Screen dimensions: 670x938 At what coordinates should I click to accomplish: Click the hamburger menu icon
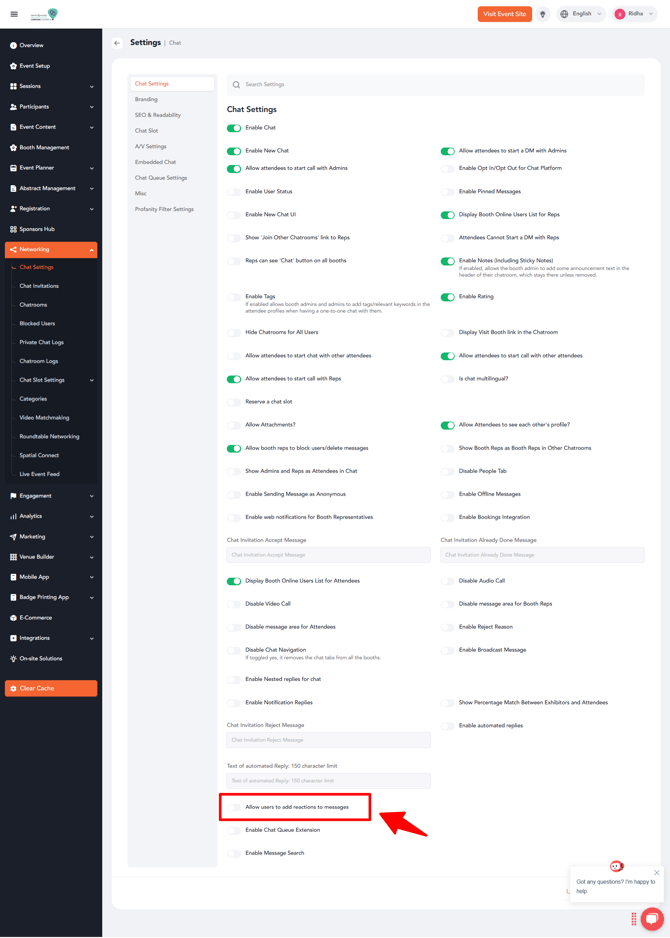[14, 14]
